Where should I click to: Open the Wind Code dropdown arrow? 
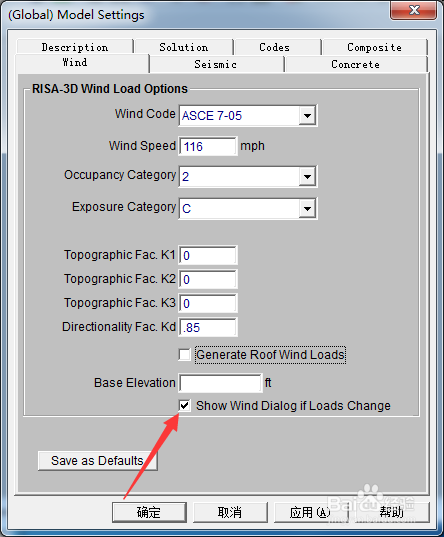tap(307, 116)
